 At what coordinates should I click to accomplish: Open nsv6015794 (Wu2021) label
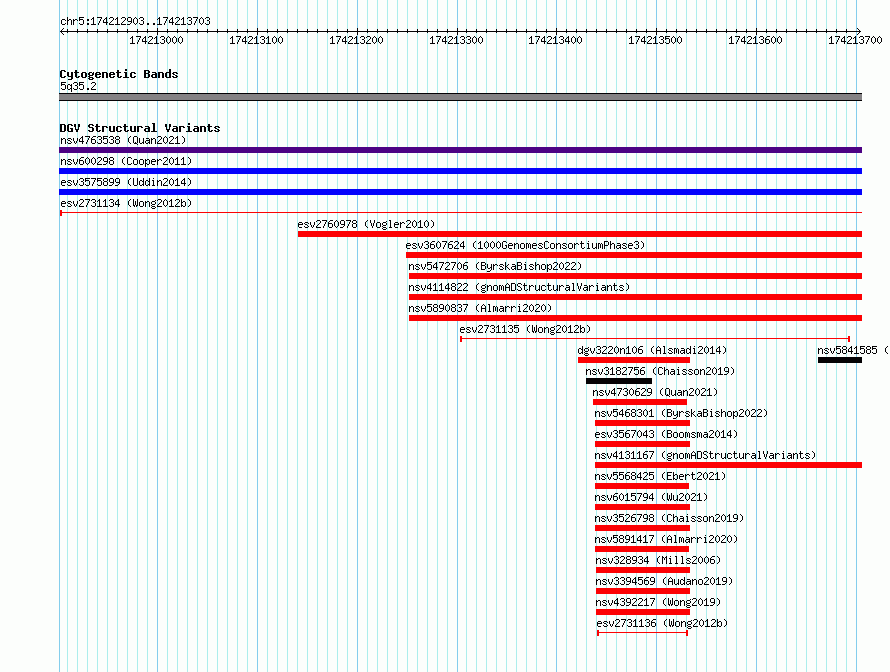click(651, 497)
